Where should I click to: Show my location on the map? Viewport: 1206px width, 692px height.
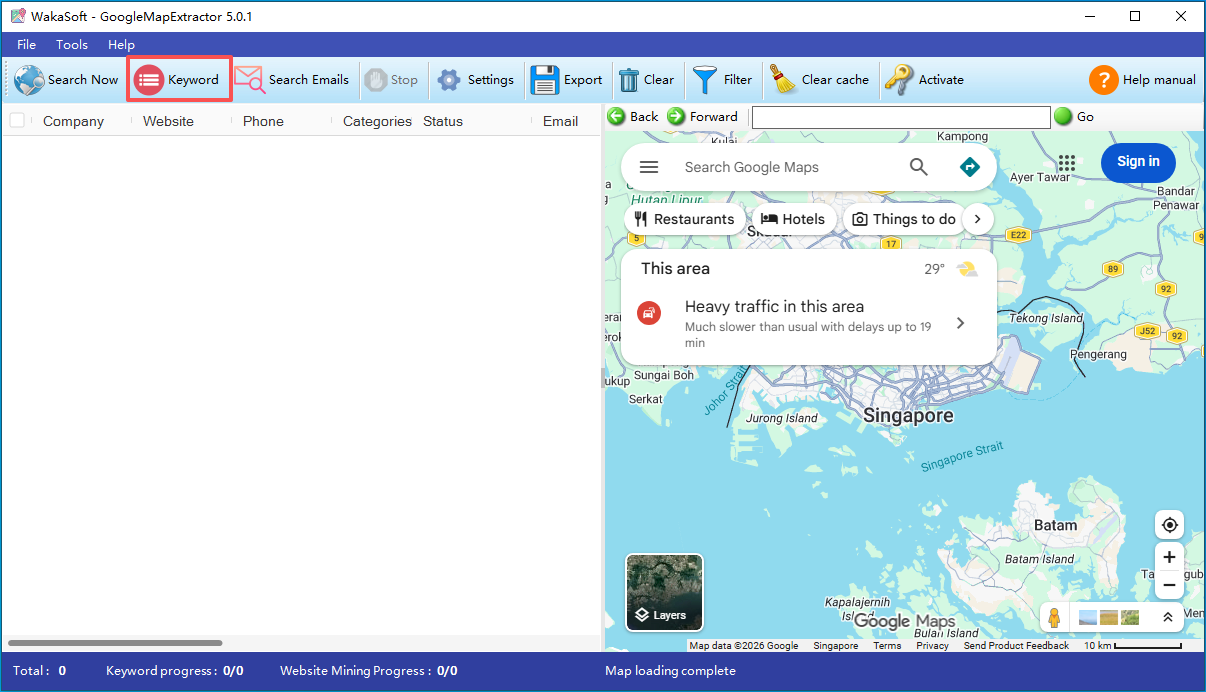point(1169,524)
